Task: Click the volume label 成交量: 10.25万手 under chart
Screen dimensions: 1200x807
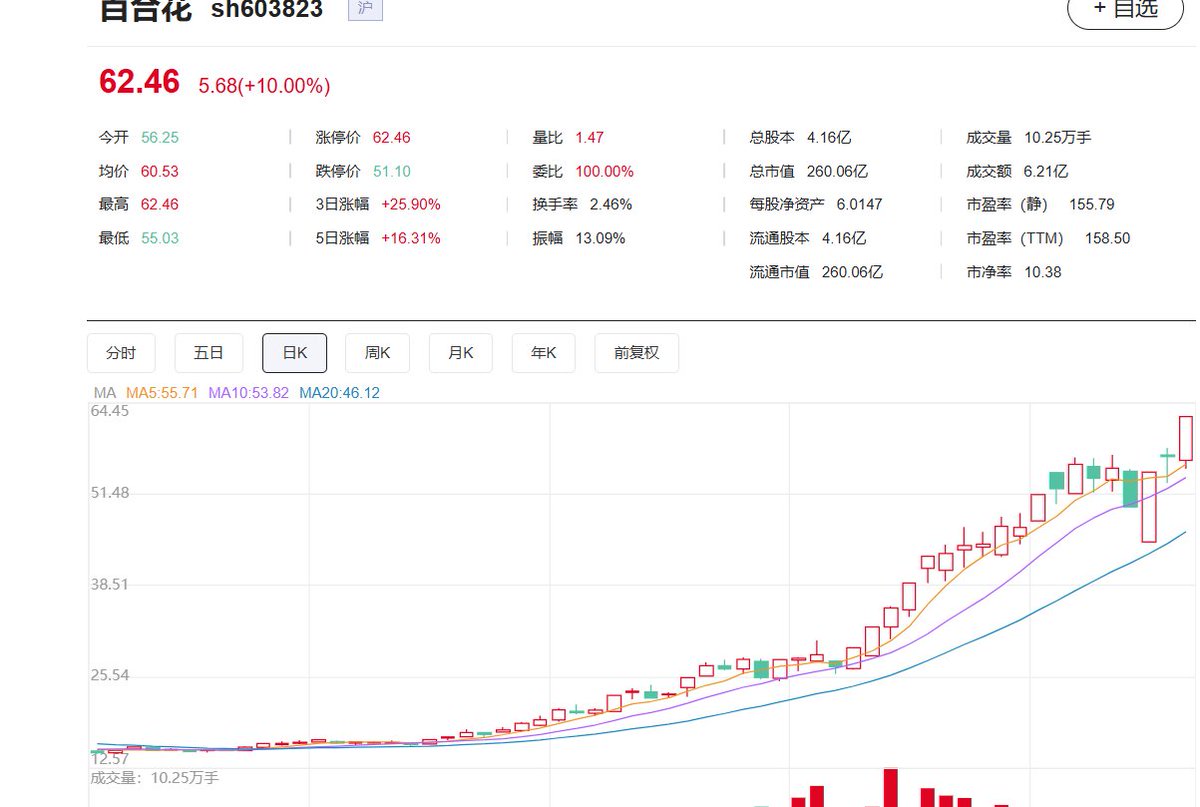Action: 154,778
